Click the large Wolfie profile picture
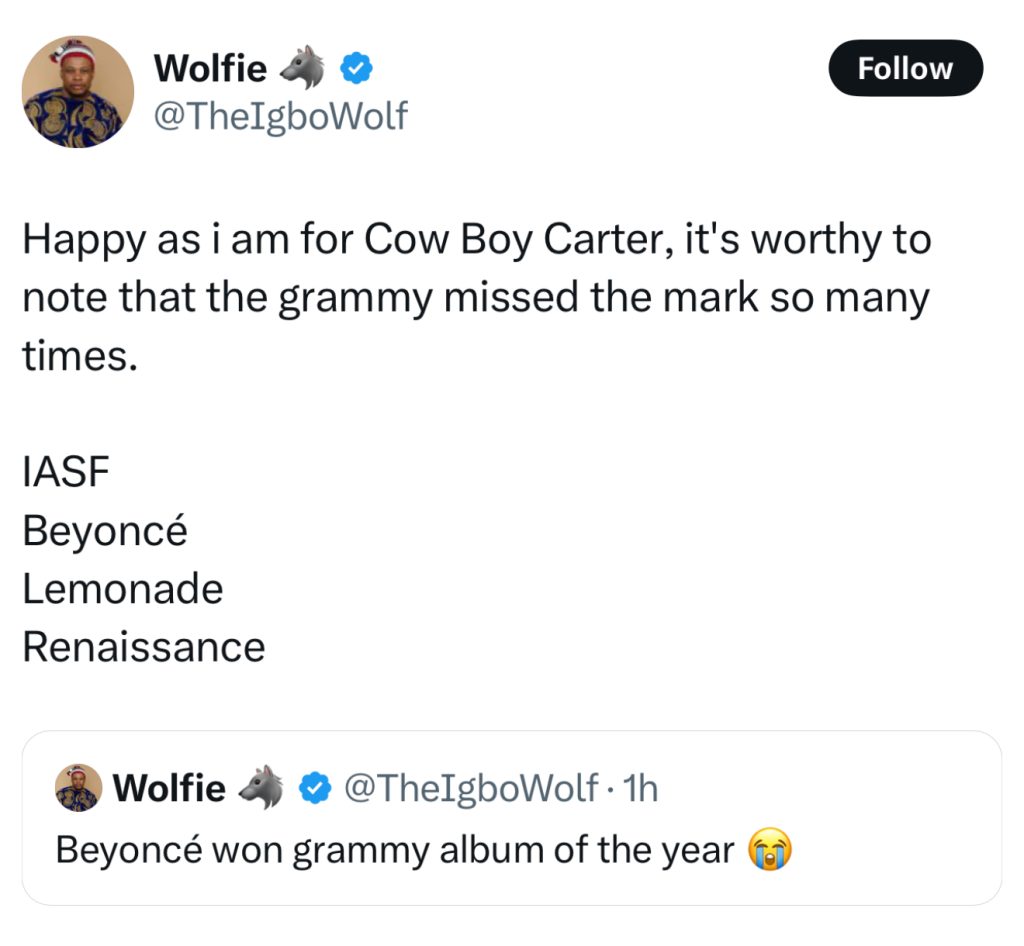The height and width of the screenshot is (946, 1024). [x=78, y=92]
